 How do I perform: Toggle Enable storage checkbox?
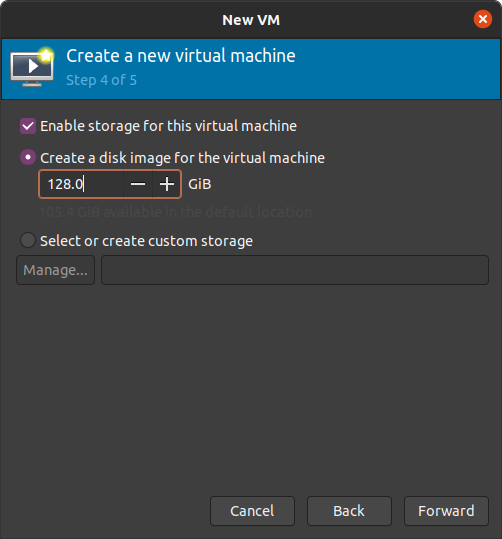(28, 126)
